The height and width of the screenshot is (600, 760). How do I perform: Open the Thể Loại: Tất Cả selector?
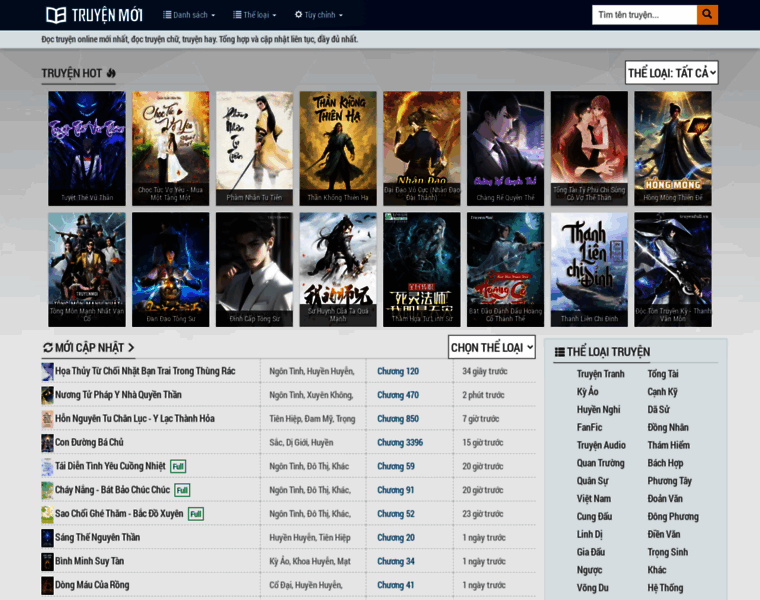[x=672, y=72]
